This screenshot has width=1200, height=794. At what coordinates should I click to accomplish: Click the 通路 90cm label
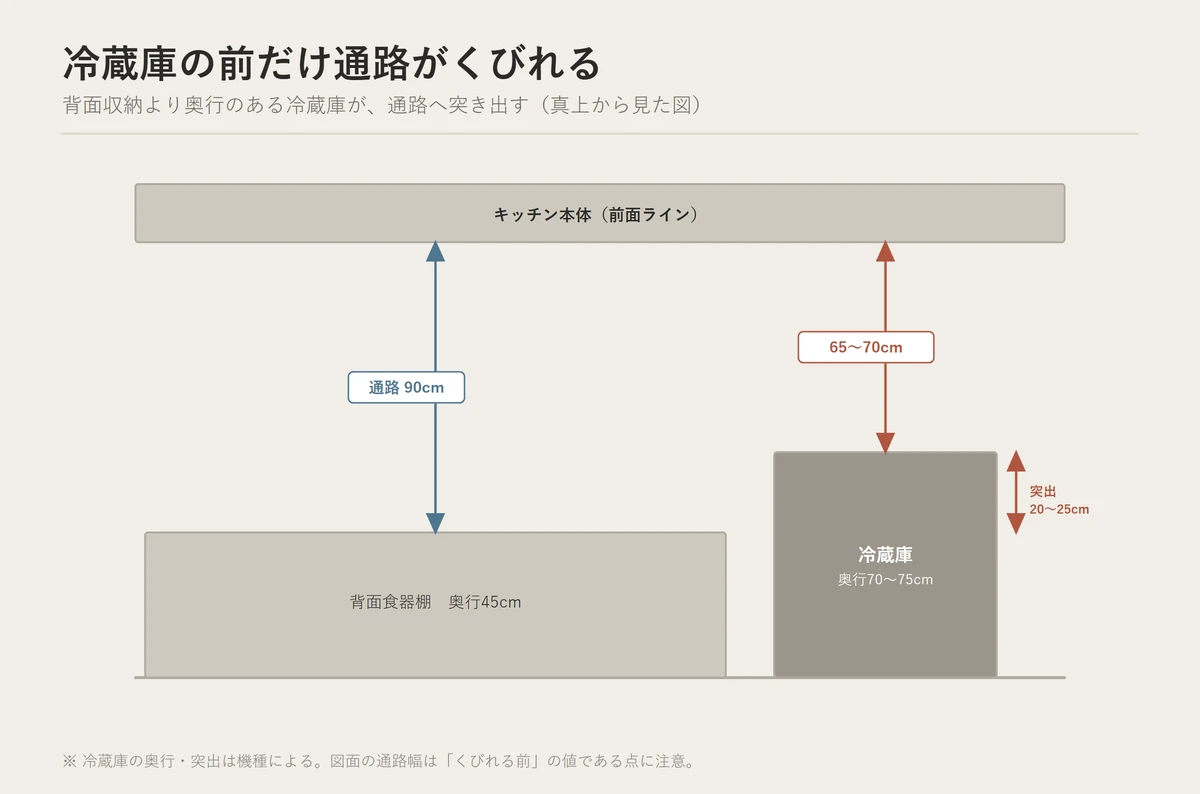[x=406, y=387]
